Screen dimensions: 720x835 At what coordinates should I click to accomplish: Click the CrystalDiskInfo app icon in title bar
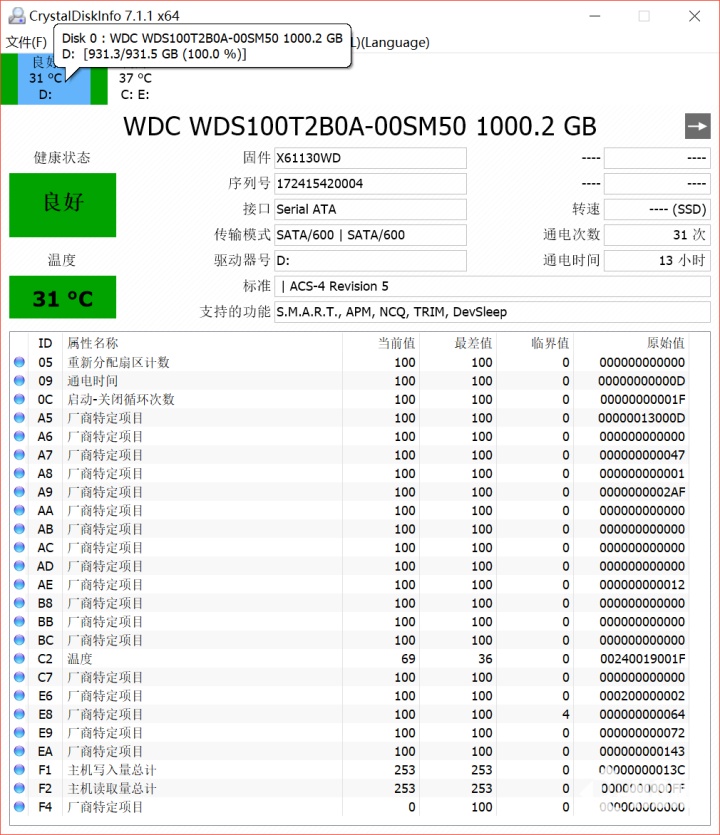click(17, 15)
